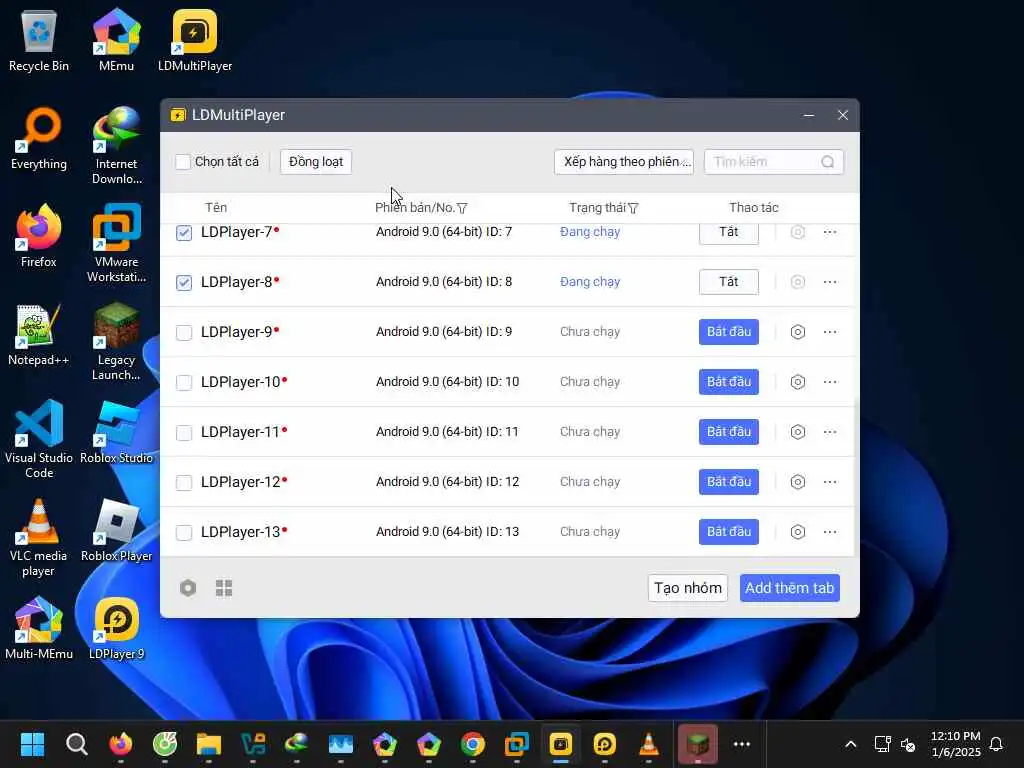Click Tạo nhóm button
The image size is (1024, 768).
[688, 588]
